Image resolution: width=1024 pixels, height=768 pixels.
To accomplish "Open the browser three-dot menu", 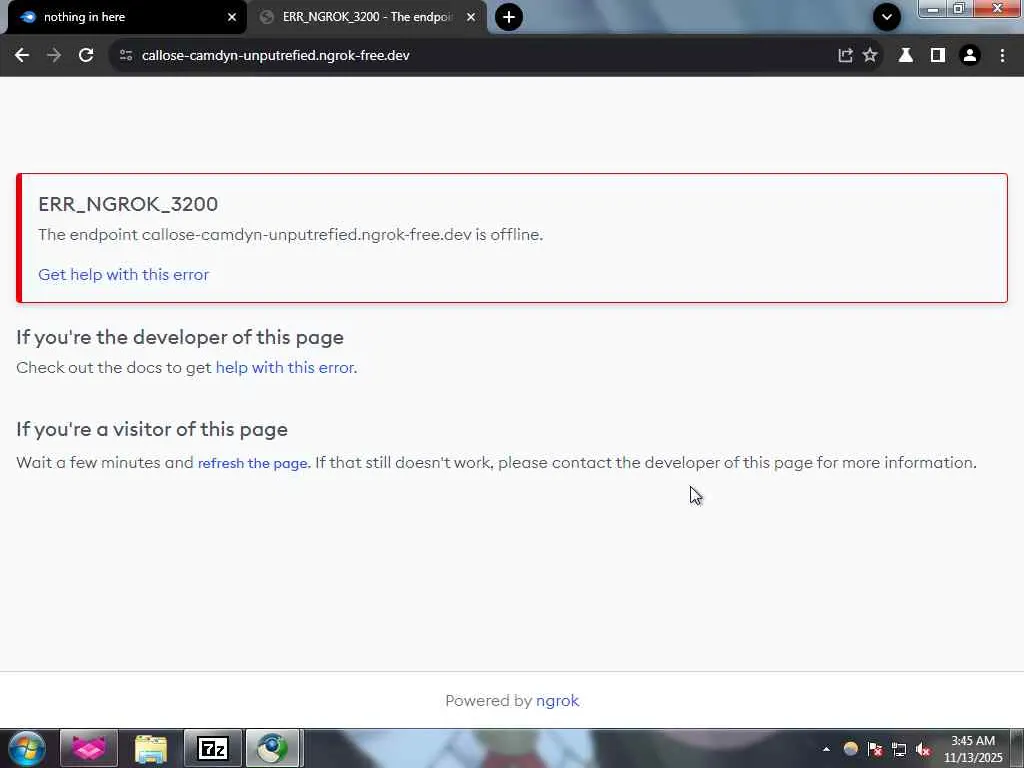I will click(1002, 56).
